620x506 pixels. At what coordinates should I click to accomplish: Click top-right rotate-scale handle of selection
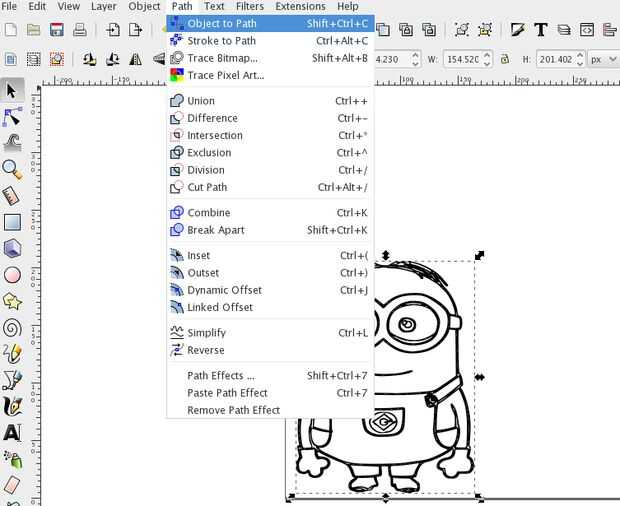tap(479, 255)
